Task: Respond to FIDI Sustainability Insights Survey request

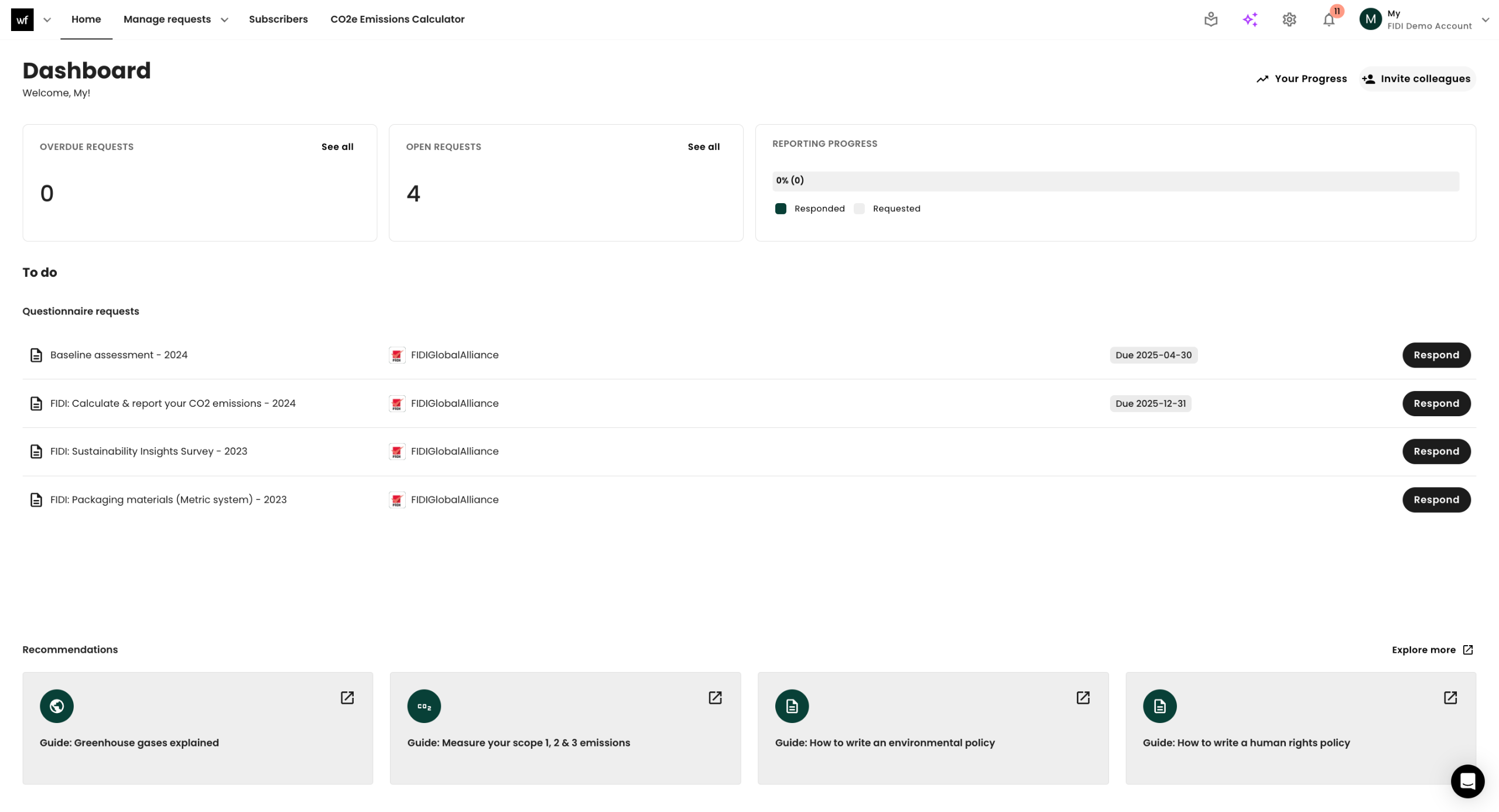Action: pyautogui.click(x=1436, y=451)
